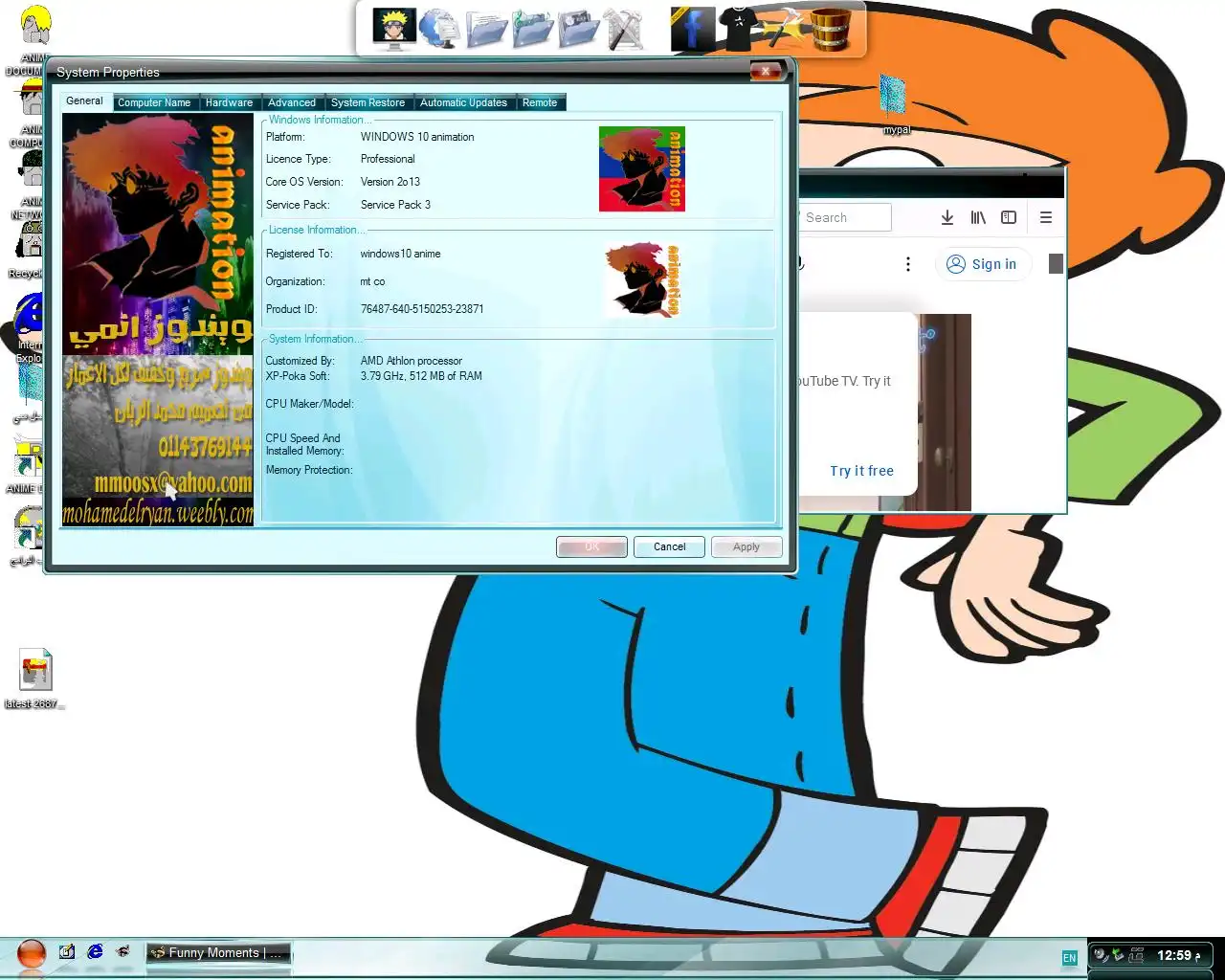Switch to the Computer Name tab
The image size is (1225, 980).
pyautogui.click(x=154, y=102)
